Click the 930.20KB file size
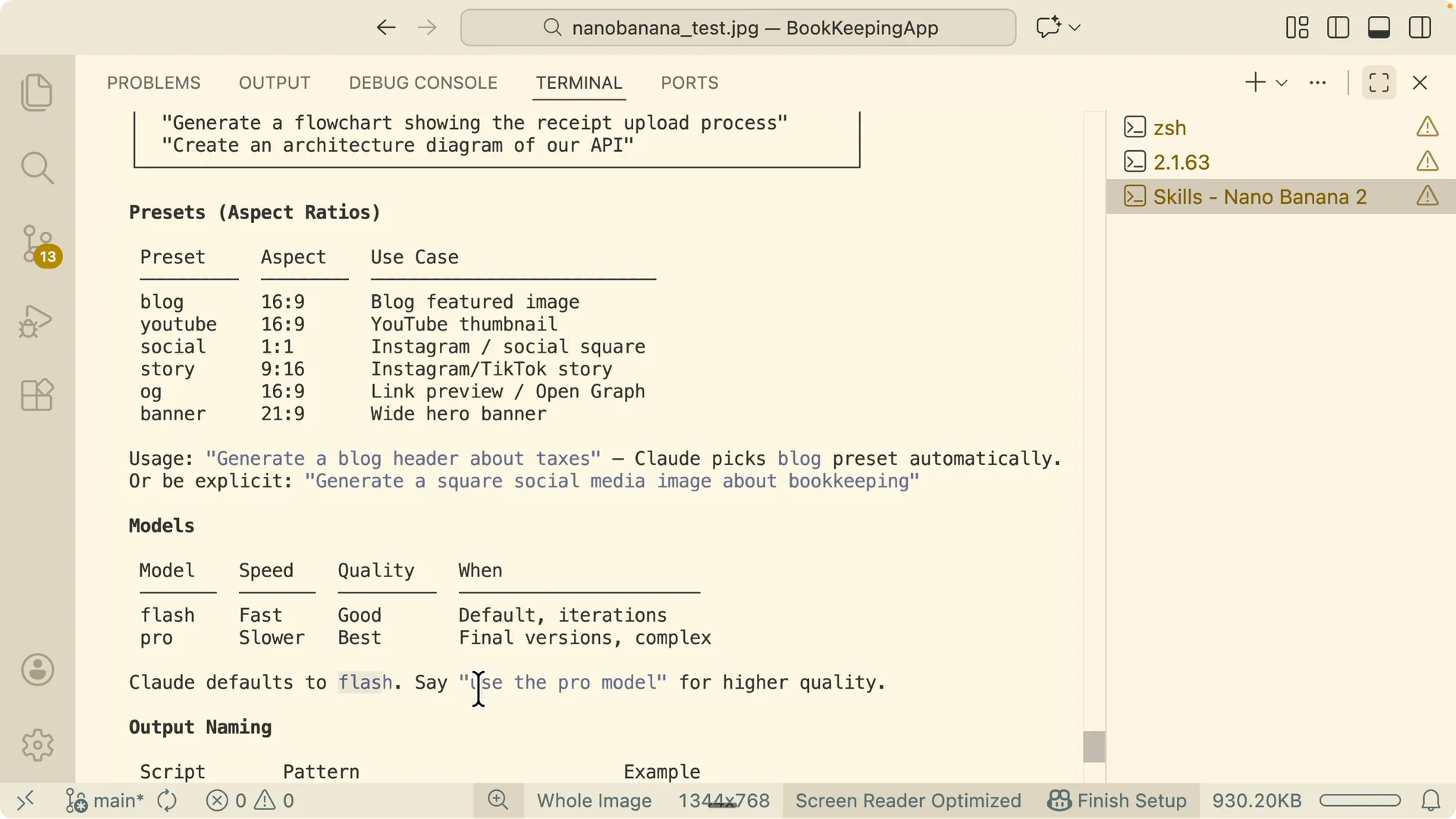The width and height of the screenshot is (1456, 819). click(x=1257, y=801)
